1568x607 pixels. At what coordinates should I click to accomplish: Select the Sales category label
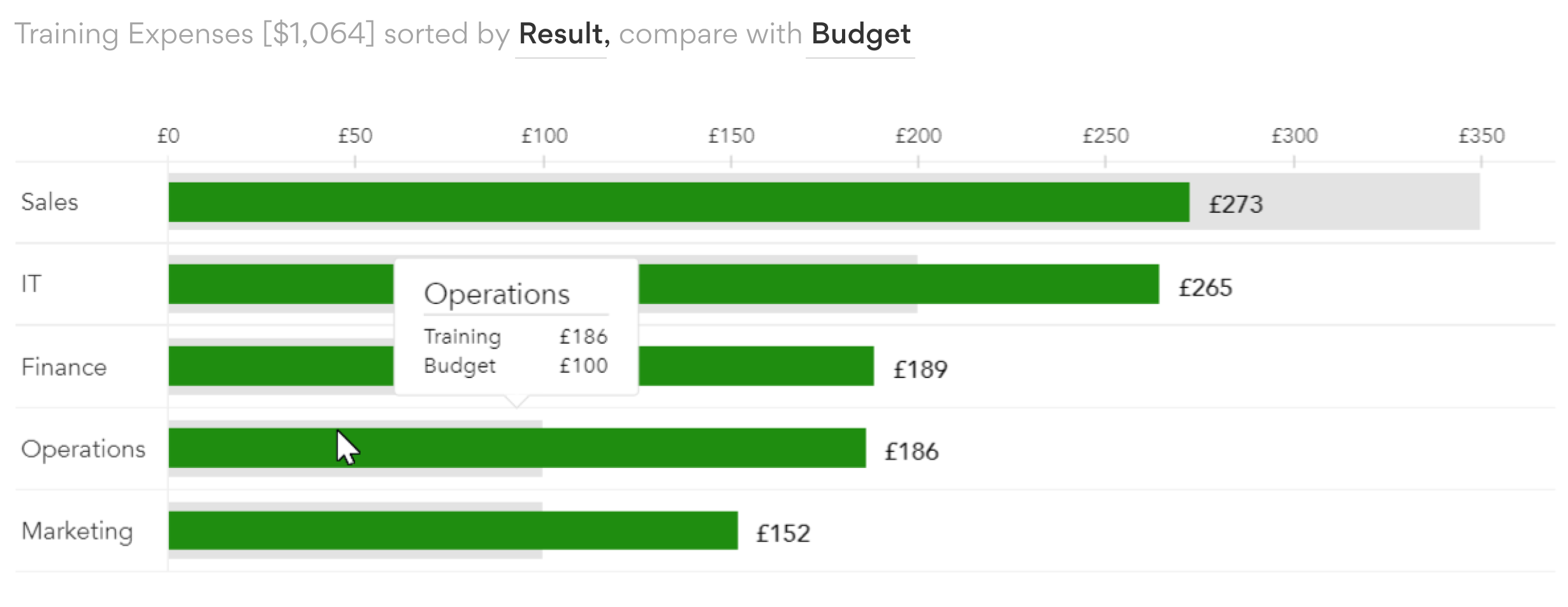[x=50, y=202]
